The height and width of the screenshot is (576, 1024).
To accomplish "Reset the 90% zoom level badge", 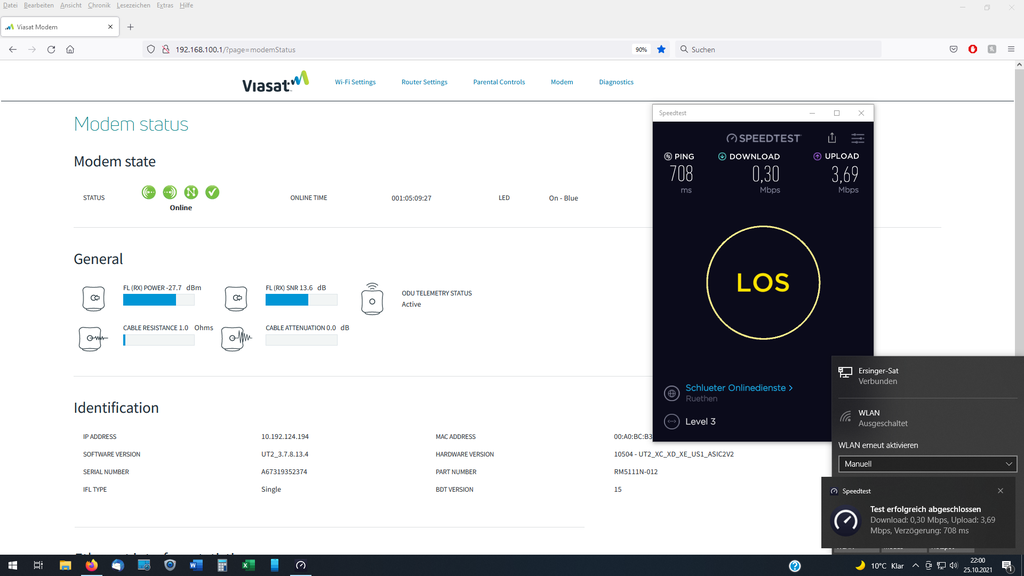I will (x=641, y=50).
